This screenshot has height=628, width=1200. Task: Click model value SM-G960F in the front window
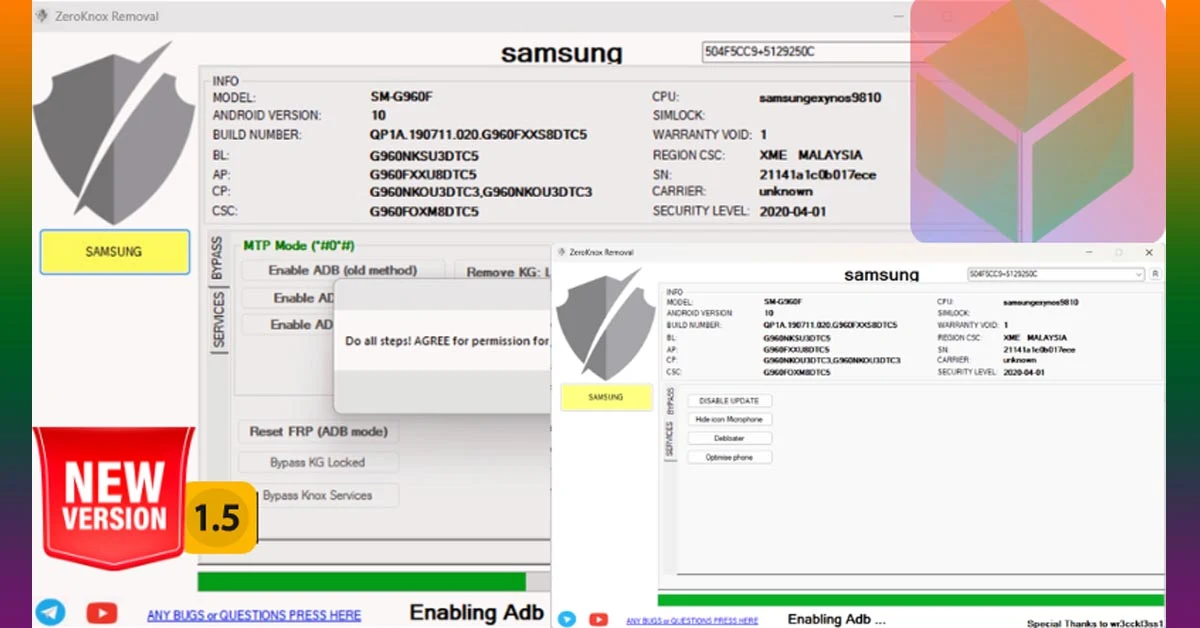pos(781,301)
